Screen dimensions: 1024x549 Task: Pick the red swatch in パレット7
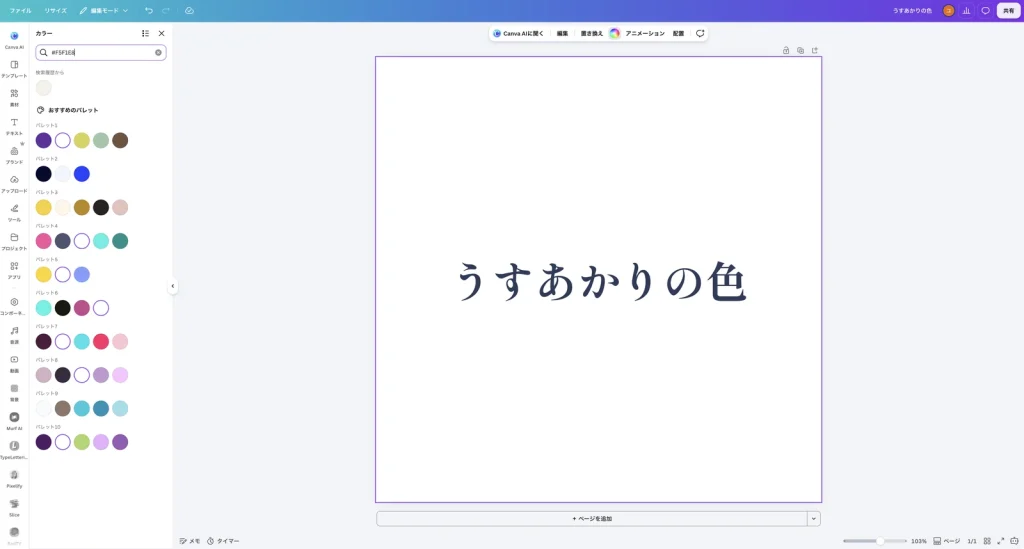pos(101,341)
